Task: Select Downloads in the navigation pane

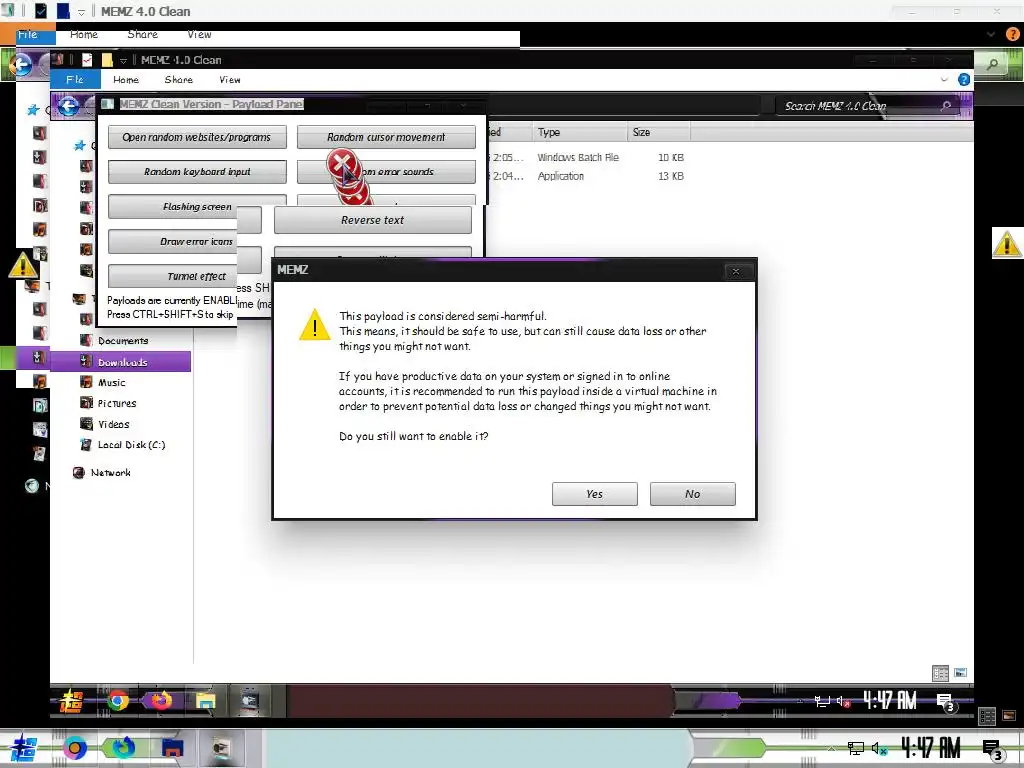Action: tap(122, 362)
